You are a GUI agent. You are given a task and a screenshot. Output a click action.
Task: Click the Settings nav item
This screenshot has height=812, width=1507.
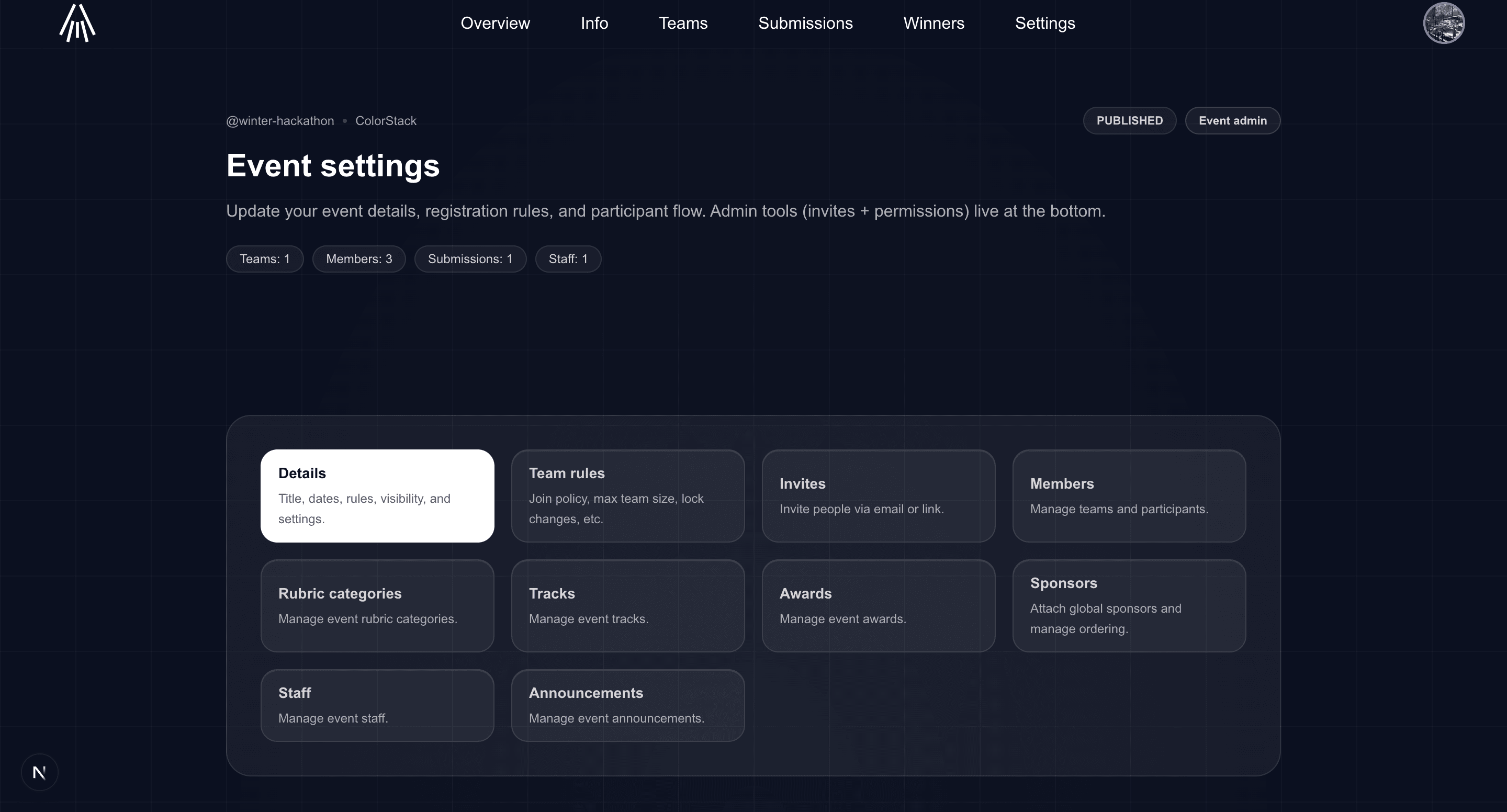tap(1044, 24)
